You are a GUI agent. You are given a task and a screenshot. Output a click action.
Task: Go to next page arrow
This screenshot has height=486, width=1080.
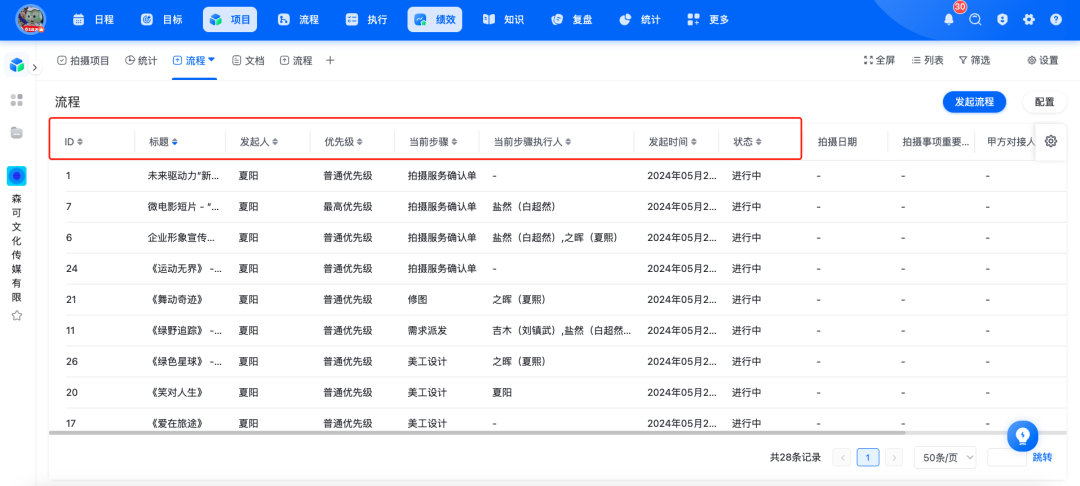[894, 457]
